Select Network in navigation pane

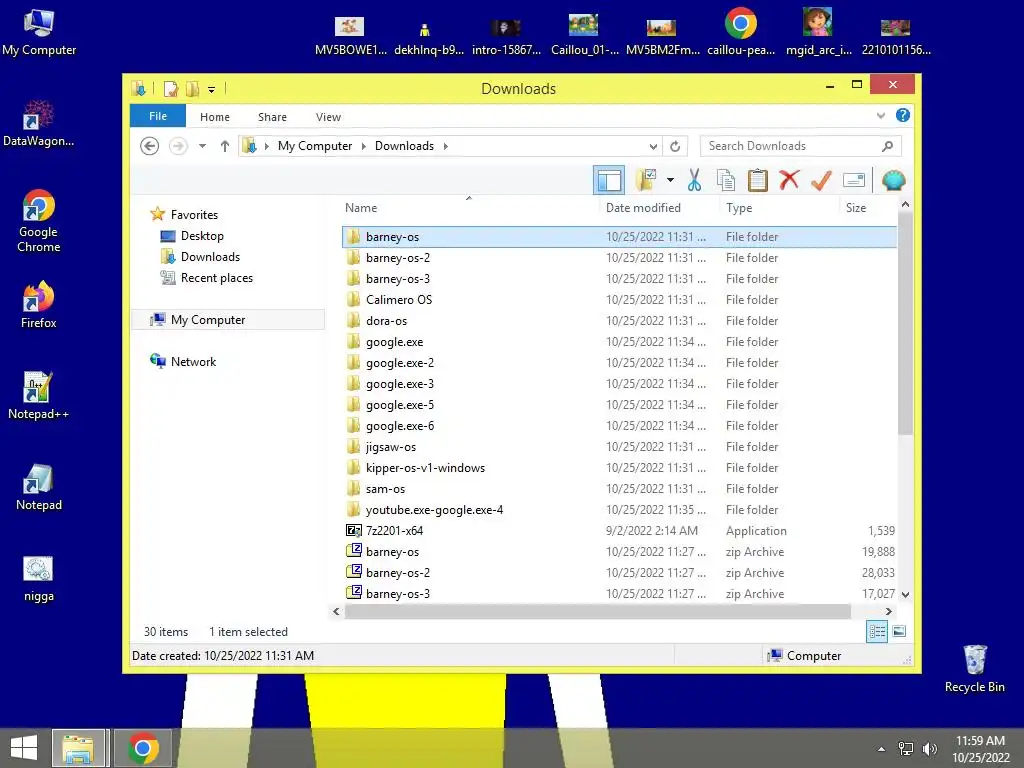click(x=193, y=362)
